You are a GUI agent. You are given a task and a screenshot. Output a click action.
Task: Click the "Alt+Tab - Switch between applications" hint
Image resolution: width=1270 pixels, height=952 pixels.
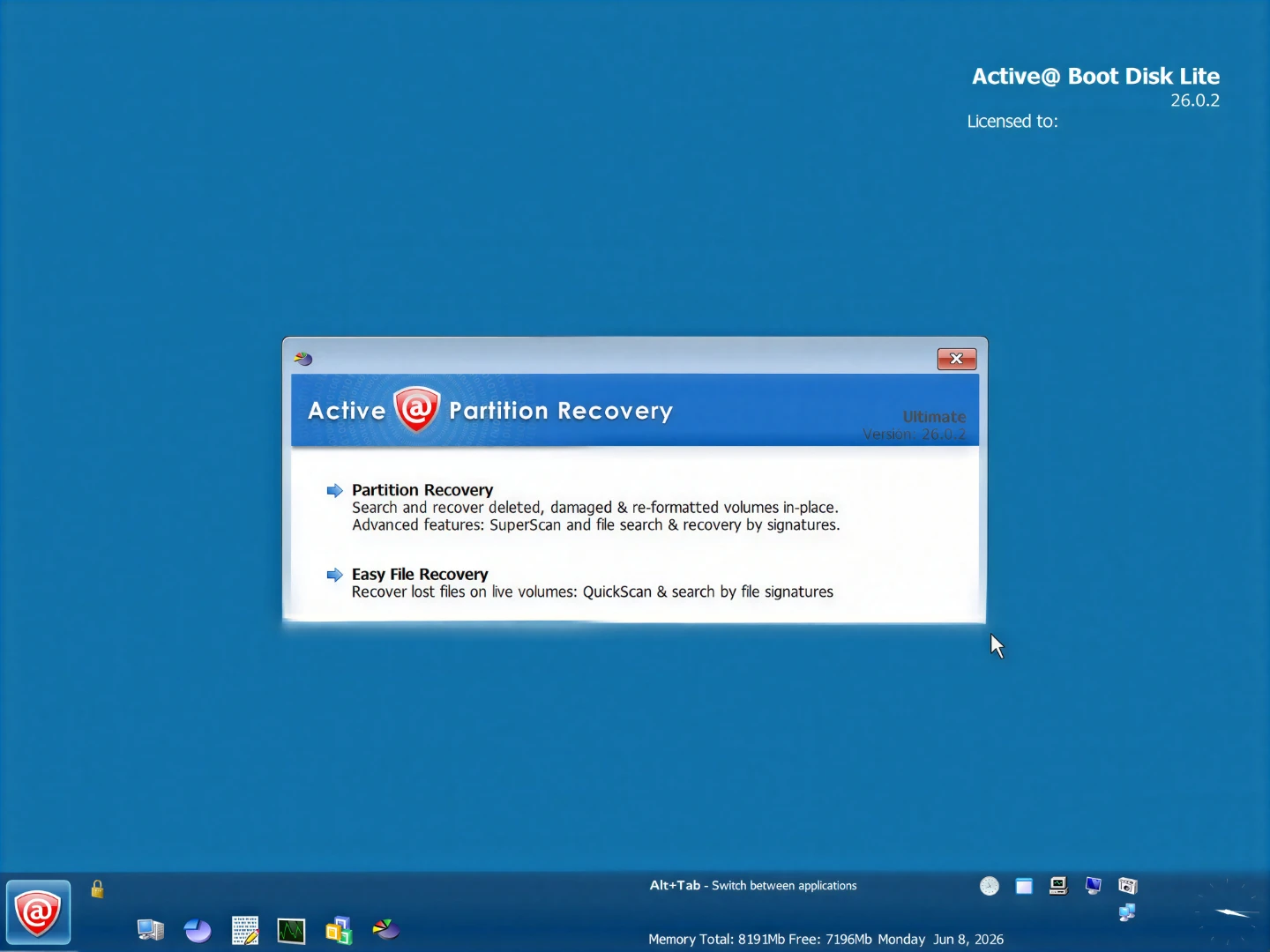753,886
